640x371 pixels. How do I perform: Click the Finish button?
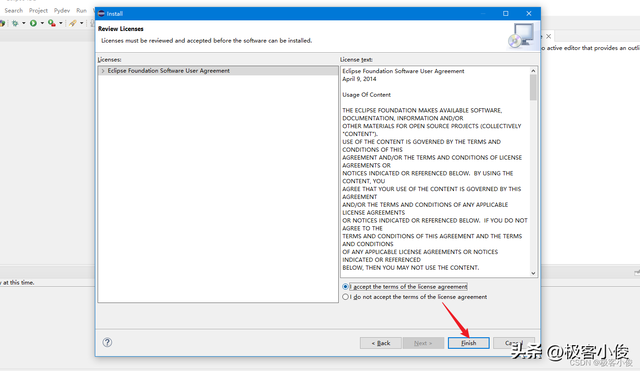[469, 343]
